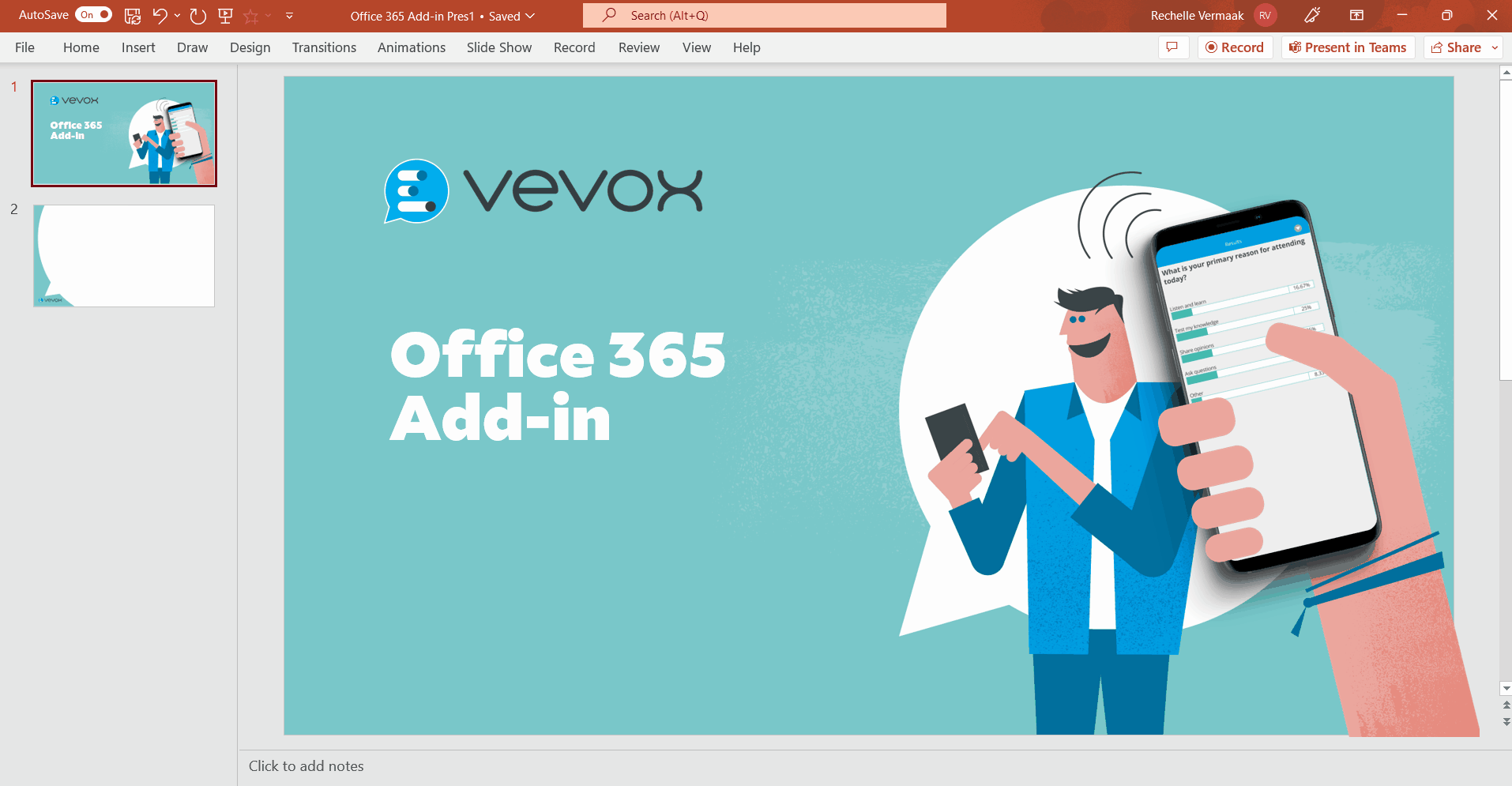Image resolution: width=1512 pixels, height=786 pixels.
Task: Select slide 1 thumbnail
Action: (124, 134)
